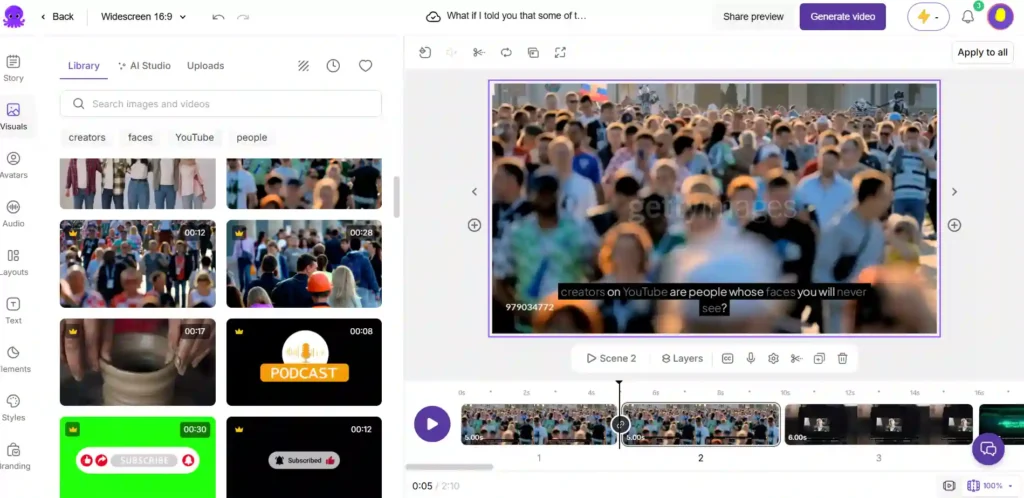Open Widescreen 16:9 aspect ratio dropdown
1024x498 pixels.
(x=143, y=17)
